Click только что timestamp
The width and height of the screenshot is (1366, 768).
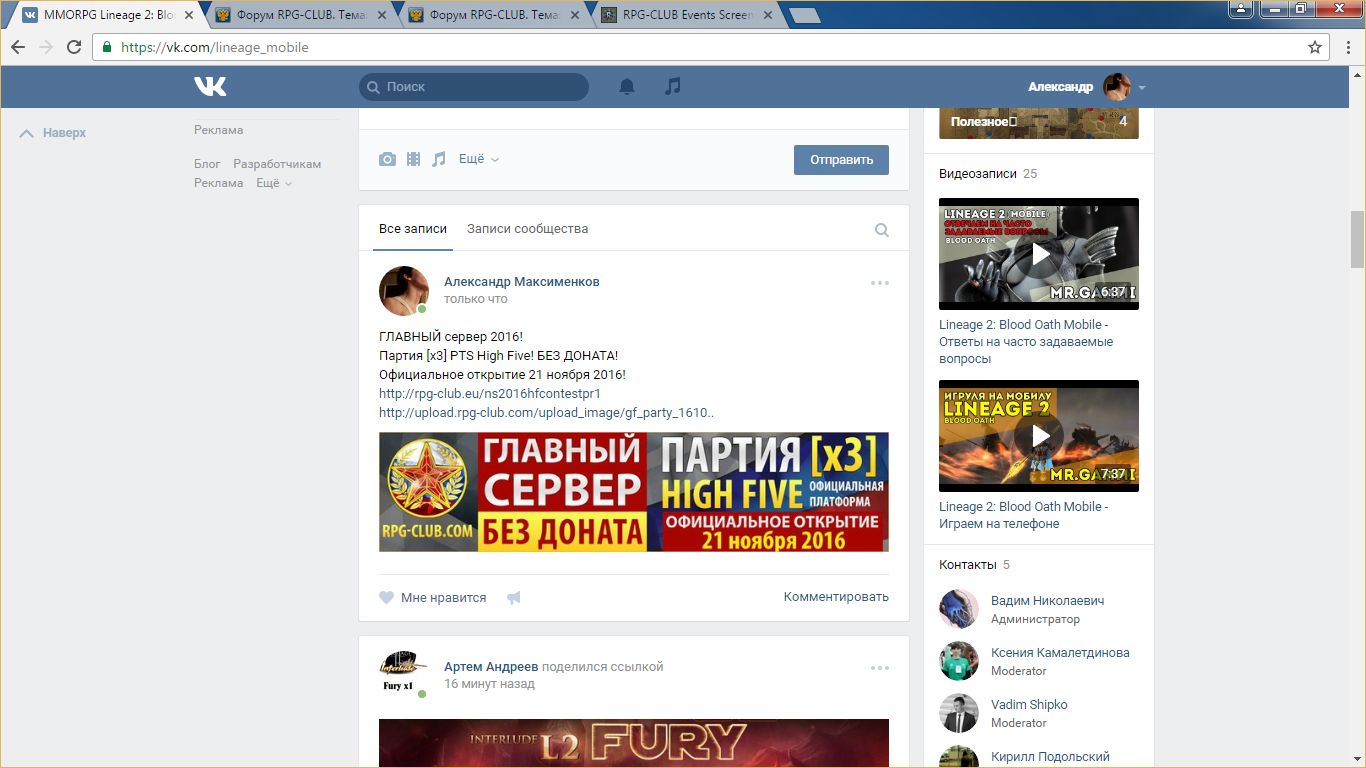tap(476, 299)
